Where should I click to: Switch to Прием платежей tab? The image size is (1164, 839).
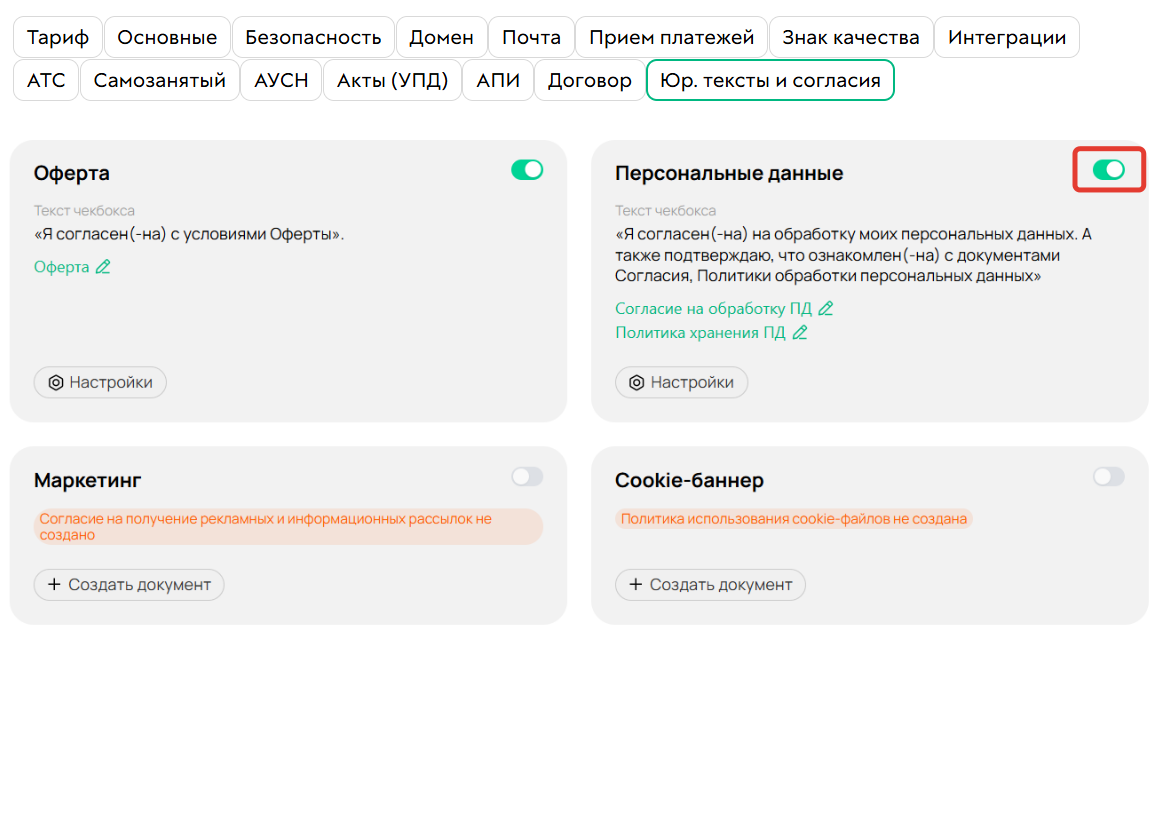pyautogui.click(x=672, y=37)
